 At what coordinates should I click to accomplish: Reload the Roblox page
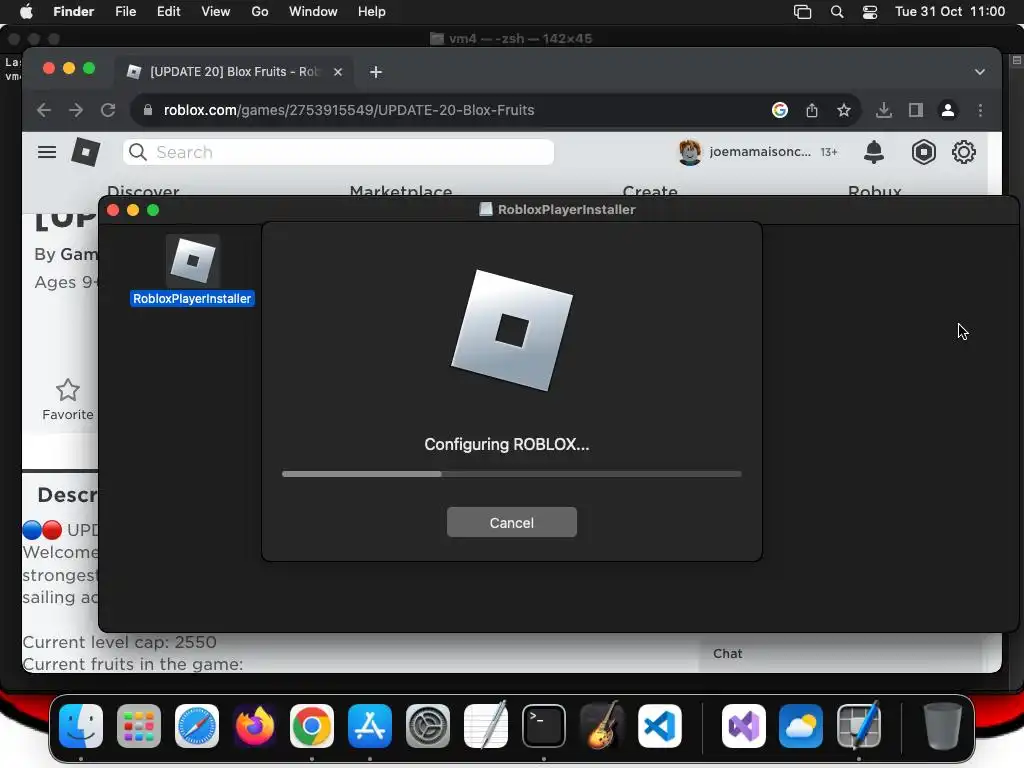[x=108, y=110]
